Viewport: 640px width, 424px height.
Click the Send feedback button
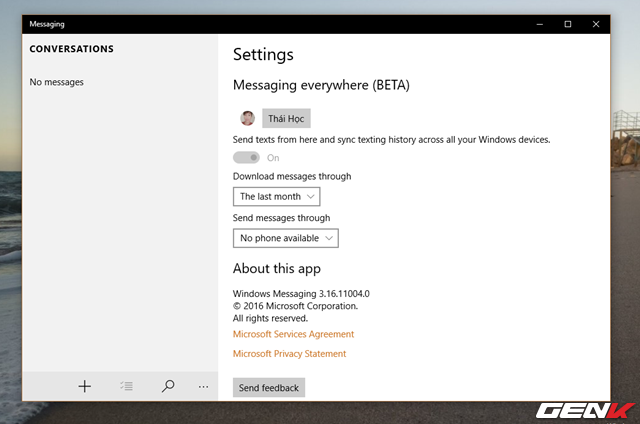269,388
